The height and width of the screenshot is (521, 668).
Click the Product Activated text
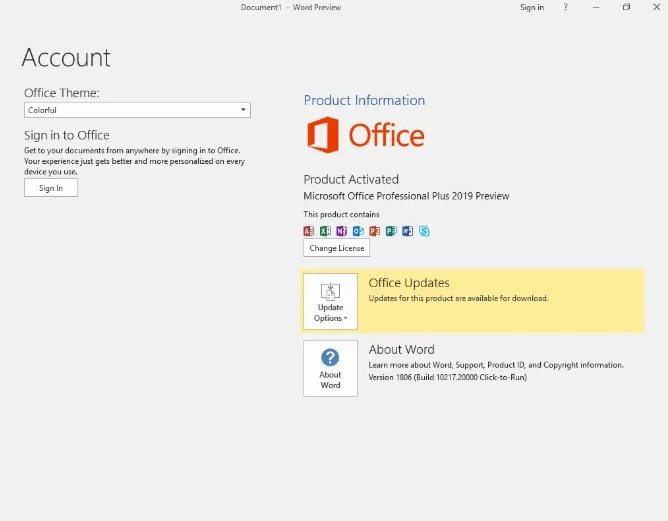351,179
